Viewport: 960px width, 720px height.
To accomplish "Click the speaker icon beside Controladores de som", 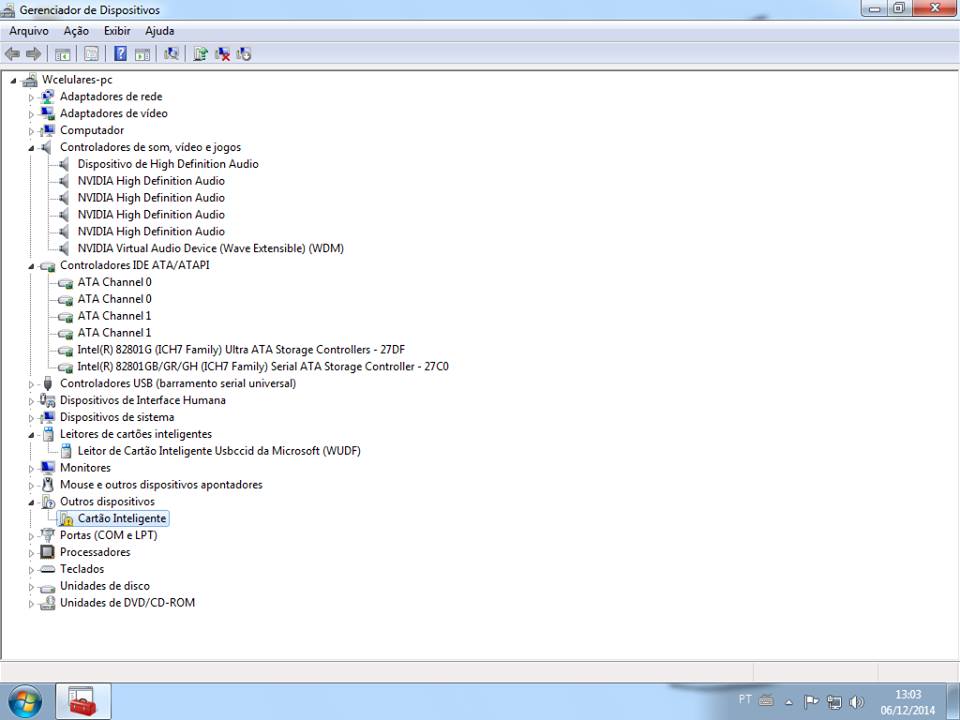I will pyautogui.click(x=47, y=147).
